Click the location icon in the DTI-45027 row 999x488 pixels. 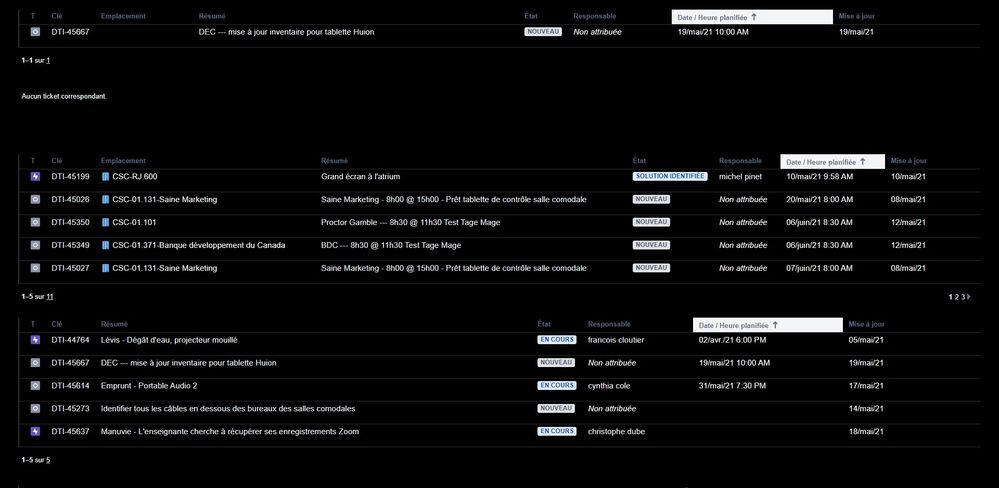pos(106,268)
